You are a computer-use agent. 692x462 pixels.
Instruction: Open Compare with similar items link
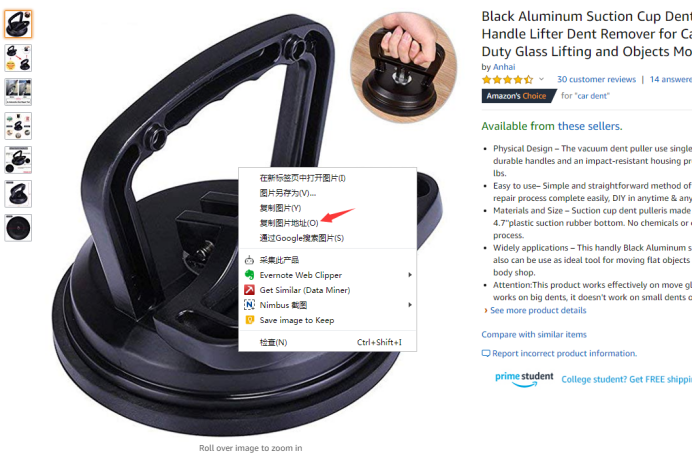[534, 334]
